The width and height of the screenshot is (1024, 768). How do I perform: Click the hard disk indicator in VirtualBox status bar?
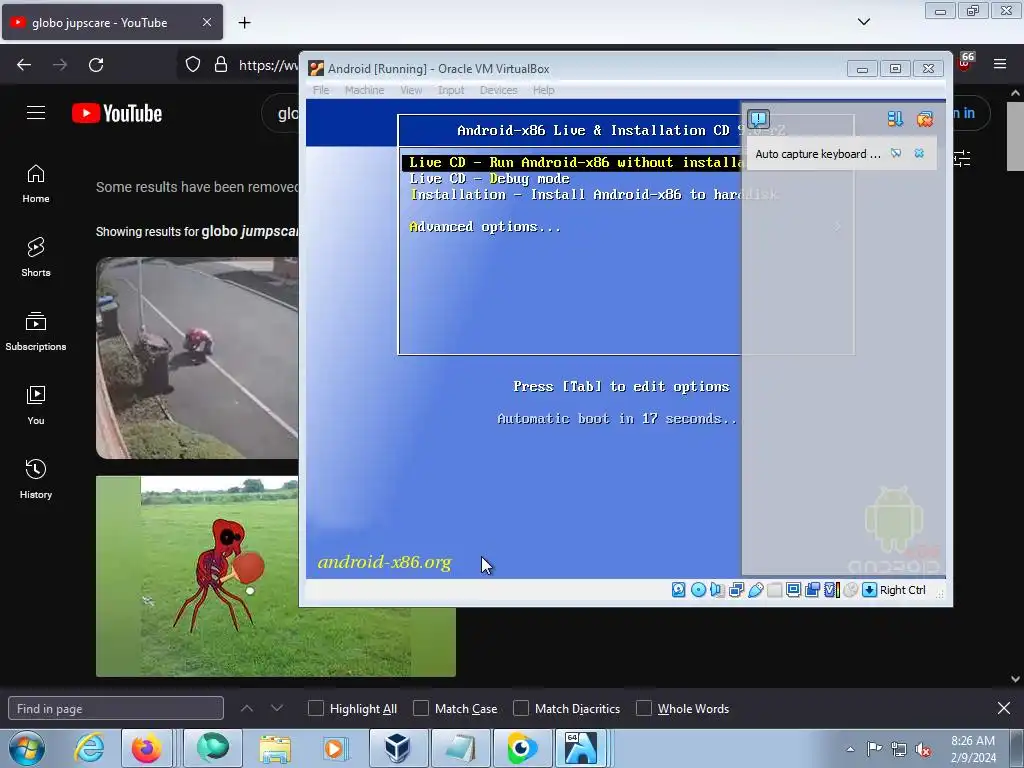click(679, 590)
